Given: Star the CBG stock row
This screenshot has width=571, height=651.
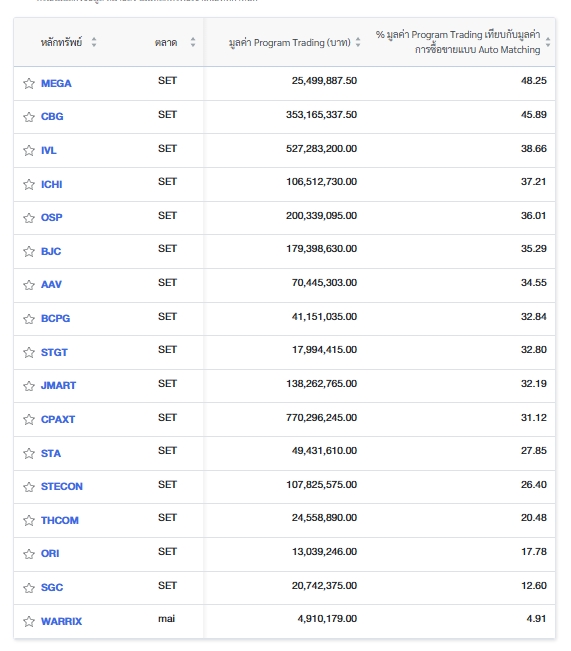Looking at the screenshot, I should [x=29, y=117].
